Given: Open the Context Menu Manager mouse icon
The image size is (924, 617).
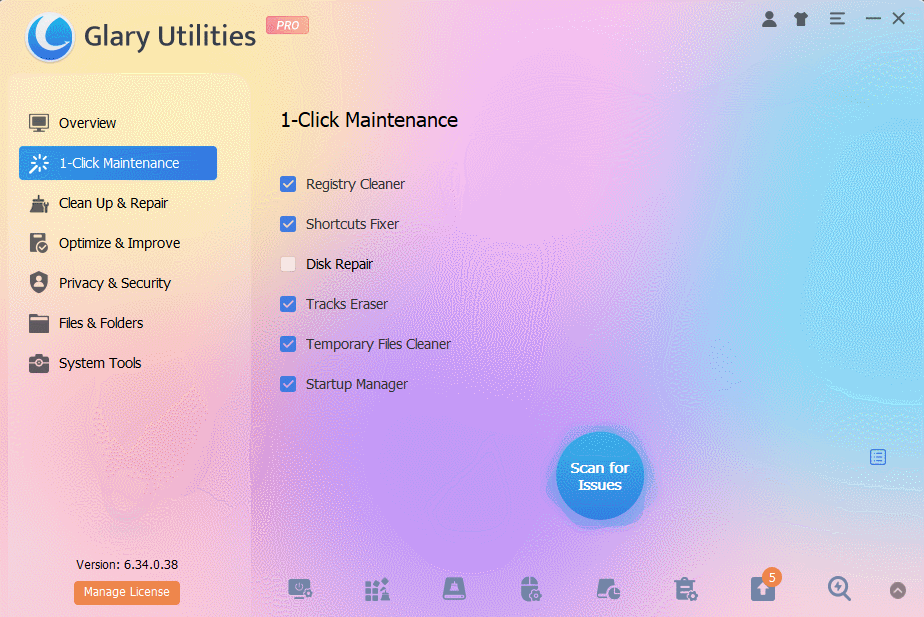Looking at the screenshot, I should [x=531, y=589].
